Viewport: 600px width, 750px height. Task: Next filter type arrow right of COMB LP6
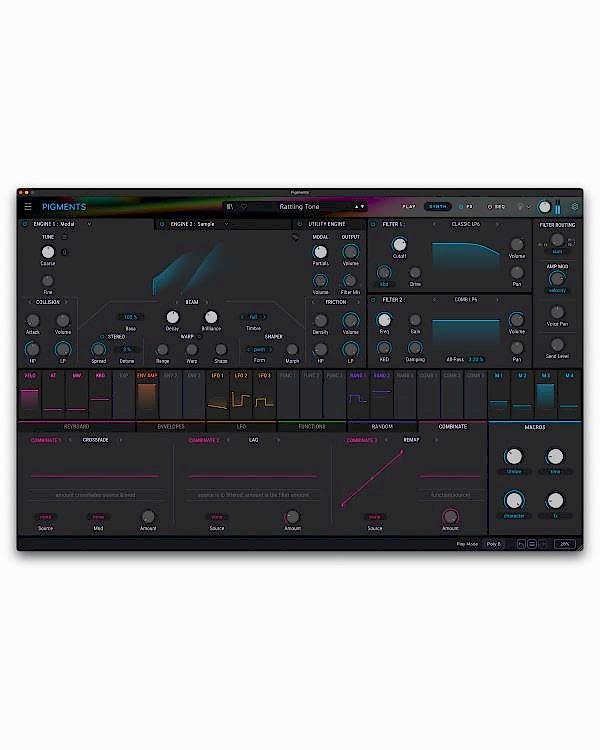(497, 300)
